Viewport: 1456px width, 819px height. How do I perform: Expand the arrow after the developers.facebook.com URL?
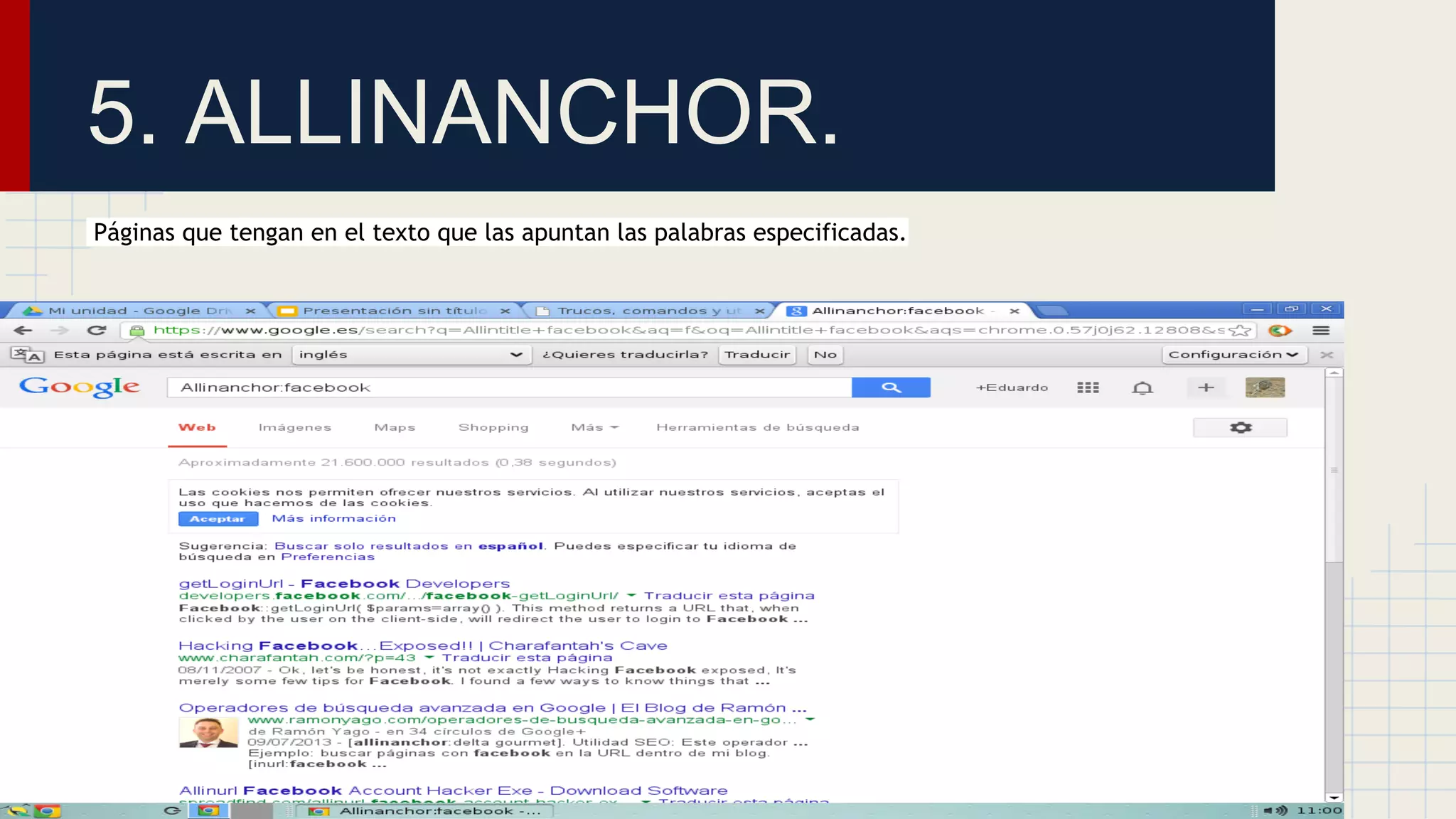click(631, 596)
